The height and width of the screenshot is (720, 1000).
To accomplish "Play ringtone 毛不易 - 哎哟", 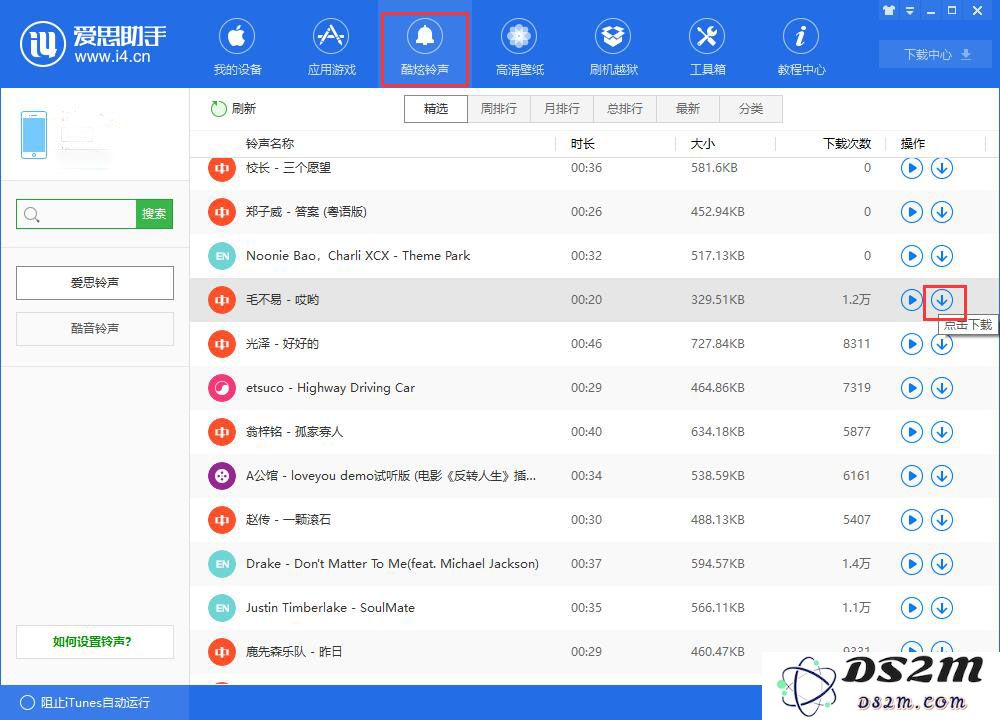I will [912, 300].
